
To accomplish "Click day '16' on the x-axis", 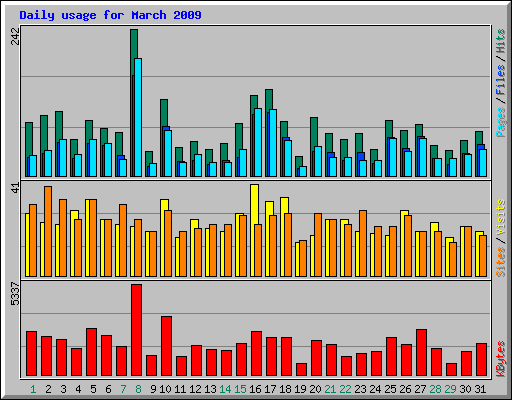I will (255, 389).
